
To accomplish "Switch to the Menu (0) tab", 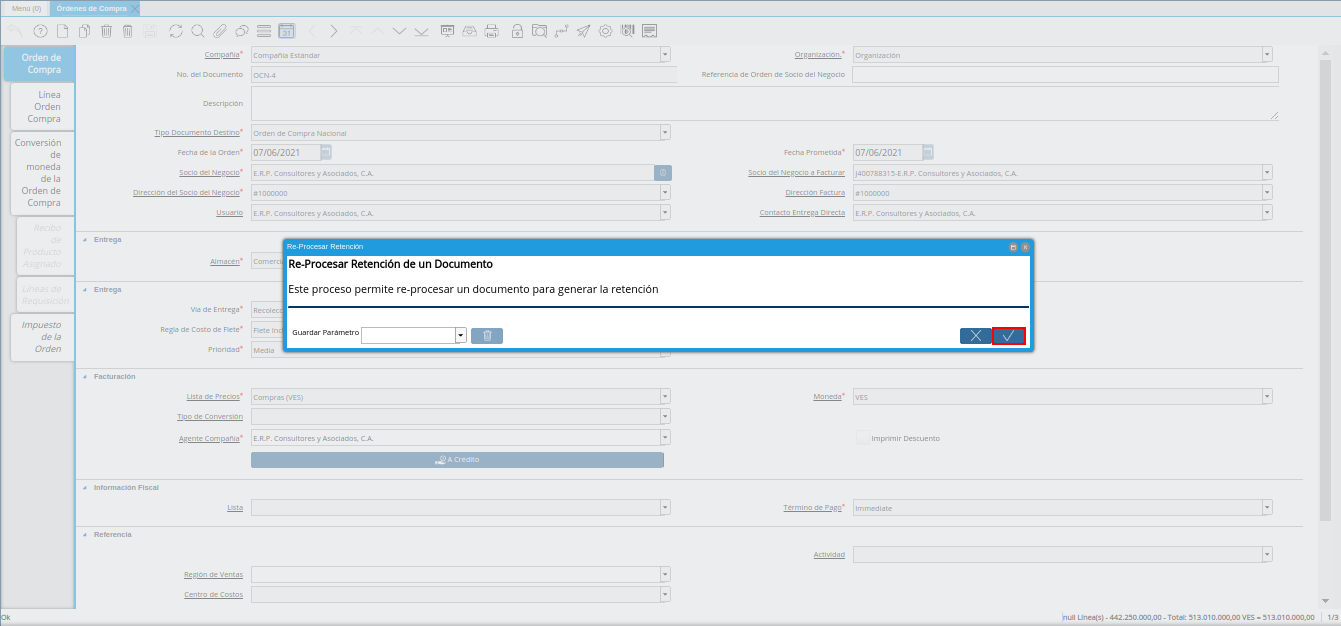I will coord(26,8).
